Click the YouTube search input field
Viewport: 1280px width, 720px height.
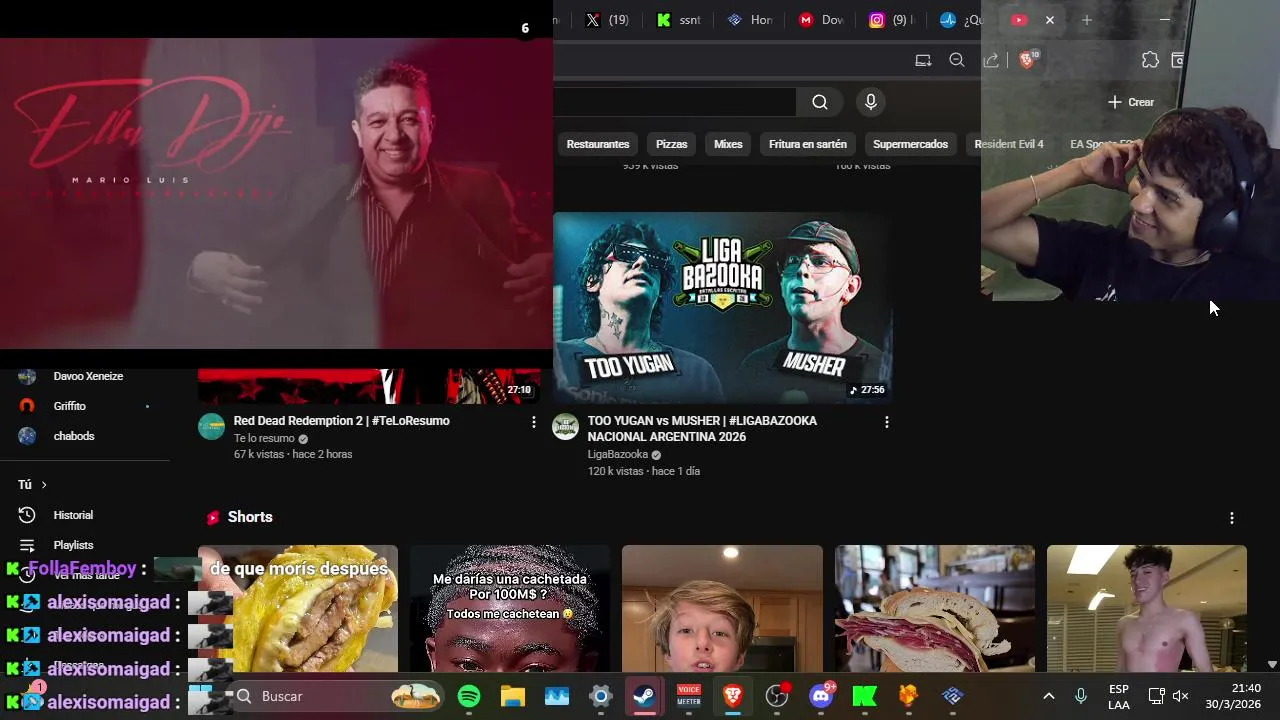675,102
